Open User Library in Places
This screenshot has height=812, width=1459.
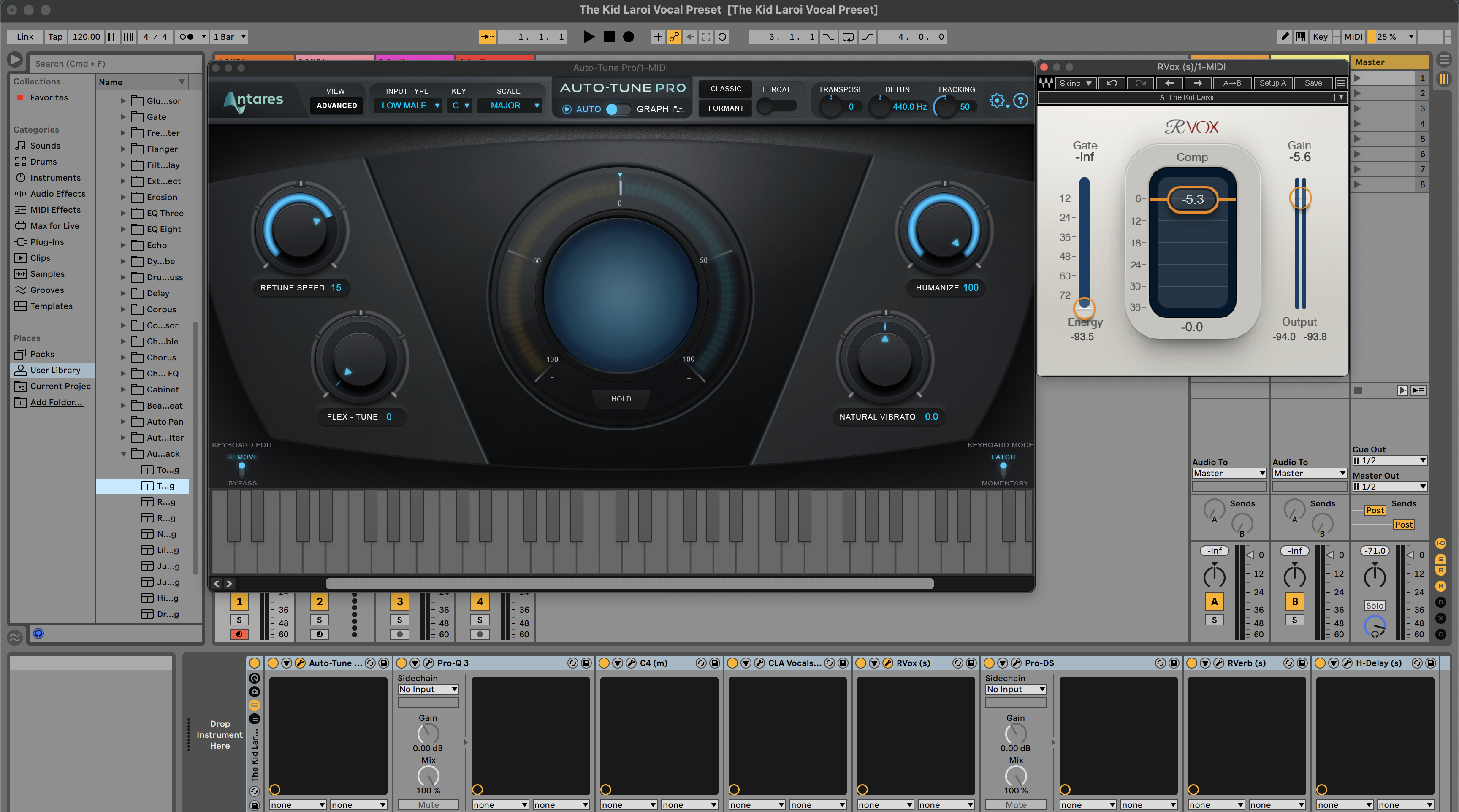coord(55,370)
